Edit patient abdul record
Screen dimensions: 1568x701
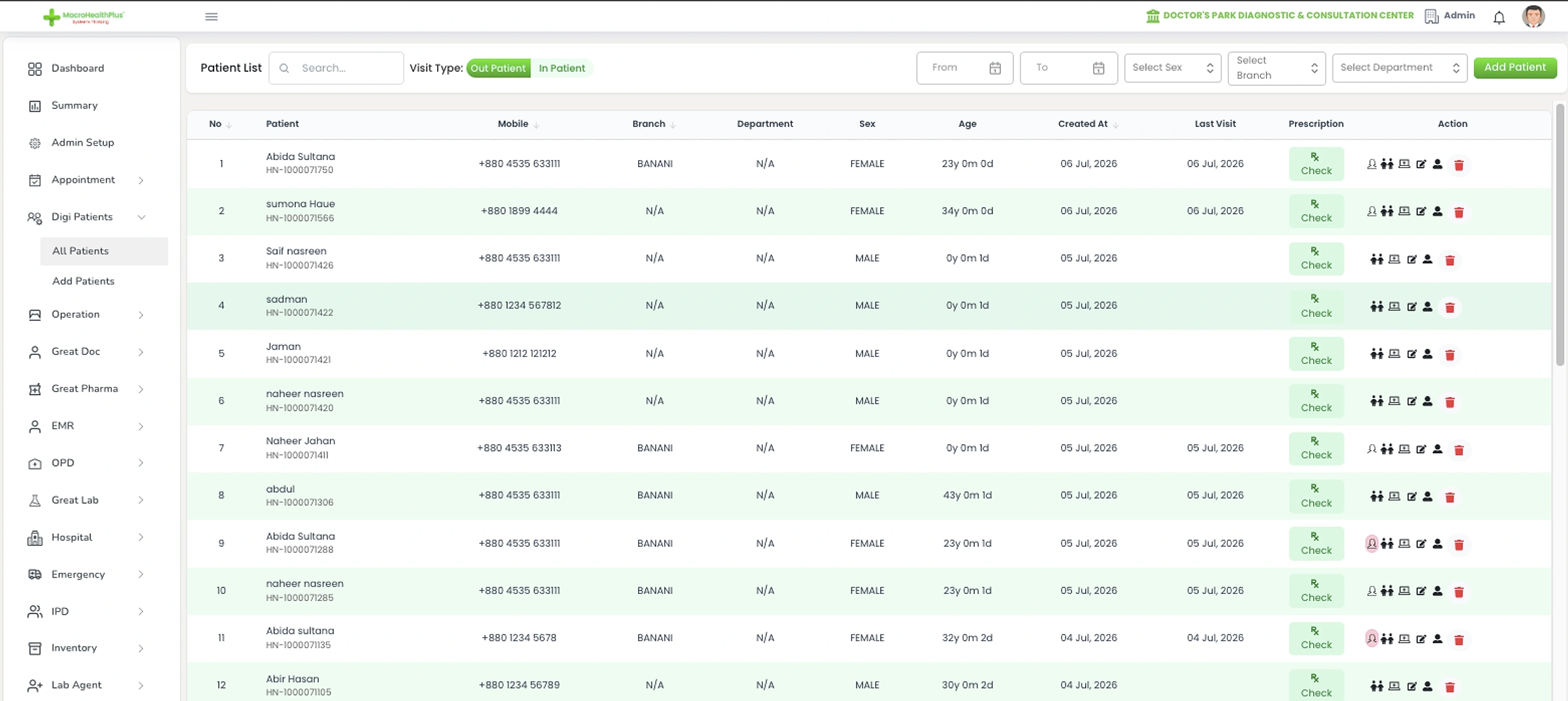(x=1412, y=497)
